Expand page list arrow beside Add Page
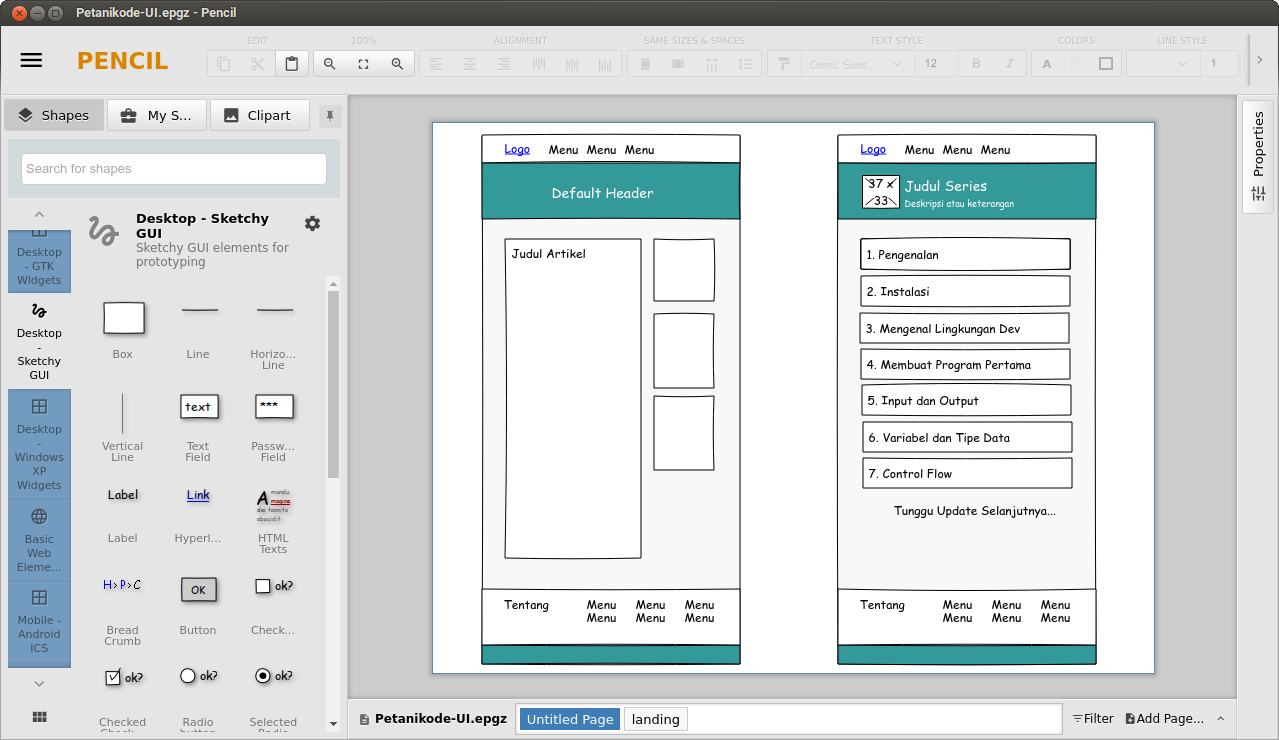 1220,719
